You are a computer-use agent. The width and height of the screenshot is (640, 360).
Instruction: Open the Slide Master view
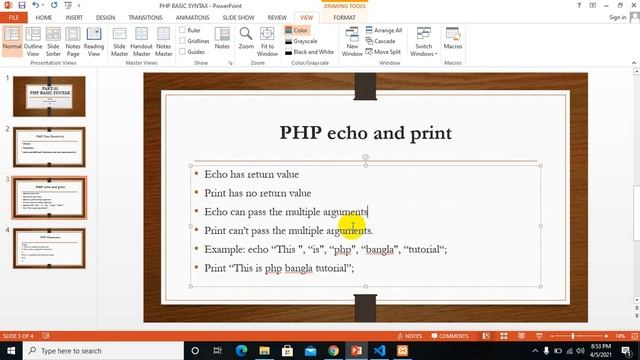119,41
